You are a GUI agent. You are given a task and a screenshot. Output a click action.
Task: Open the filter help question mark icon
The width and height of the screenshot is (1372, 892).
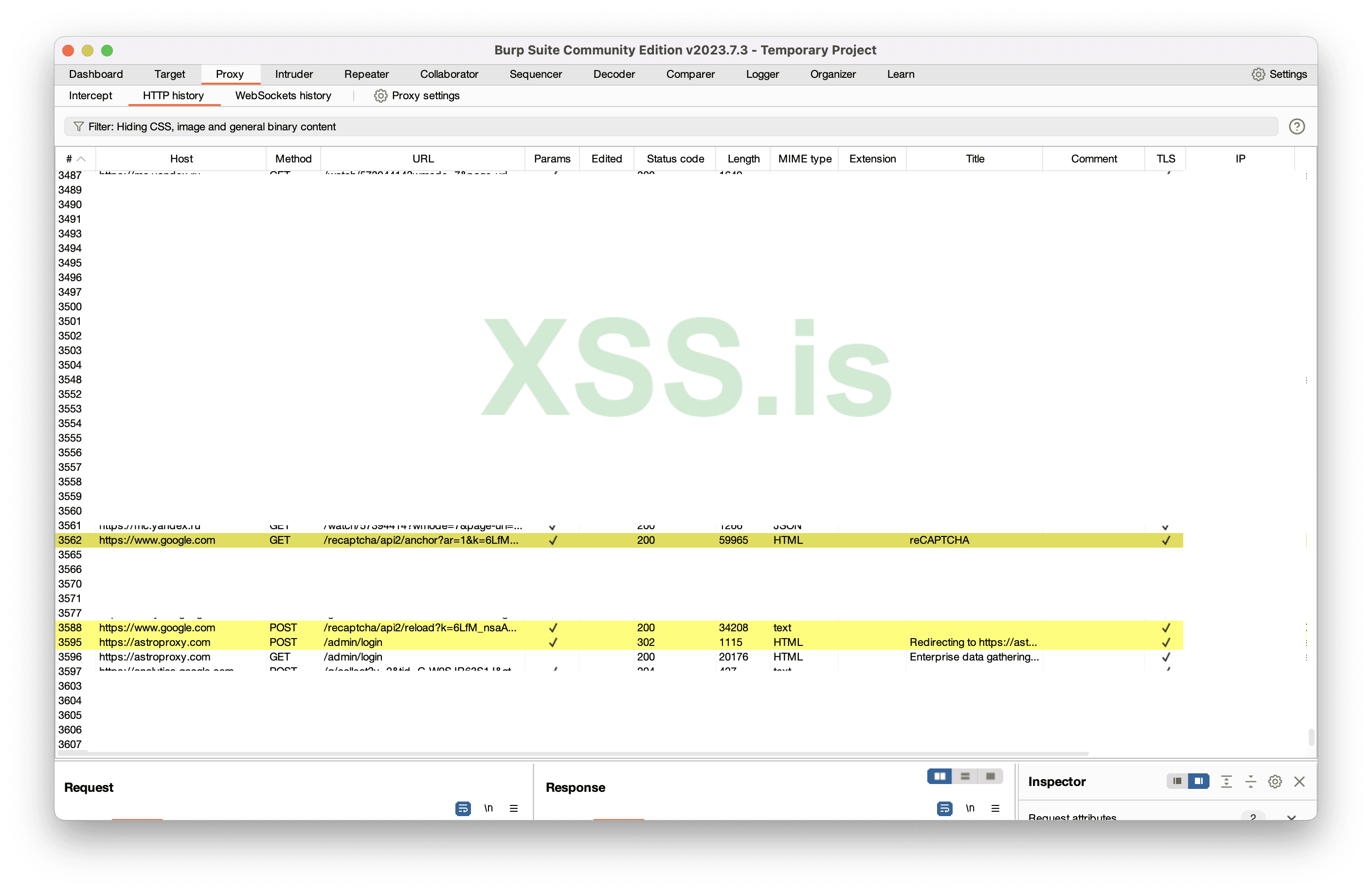(x=1297, y=126)
